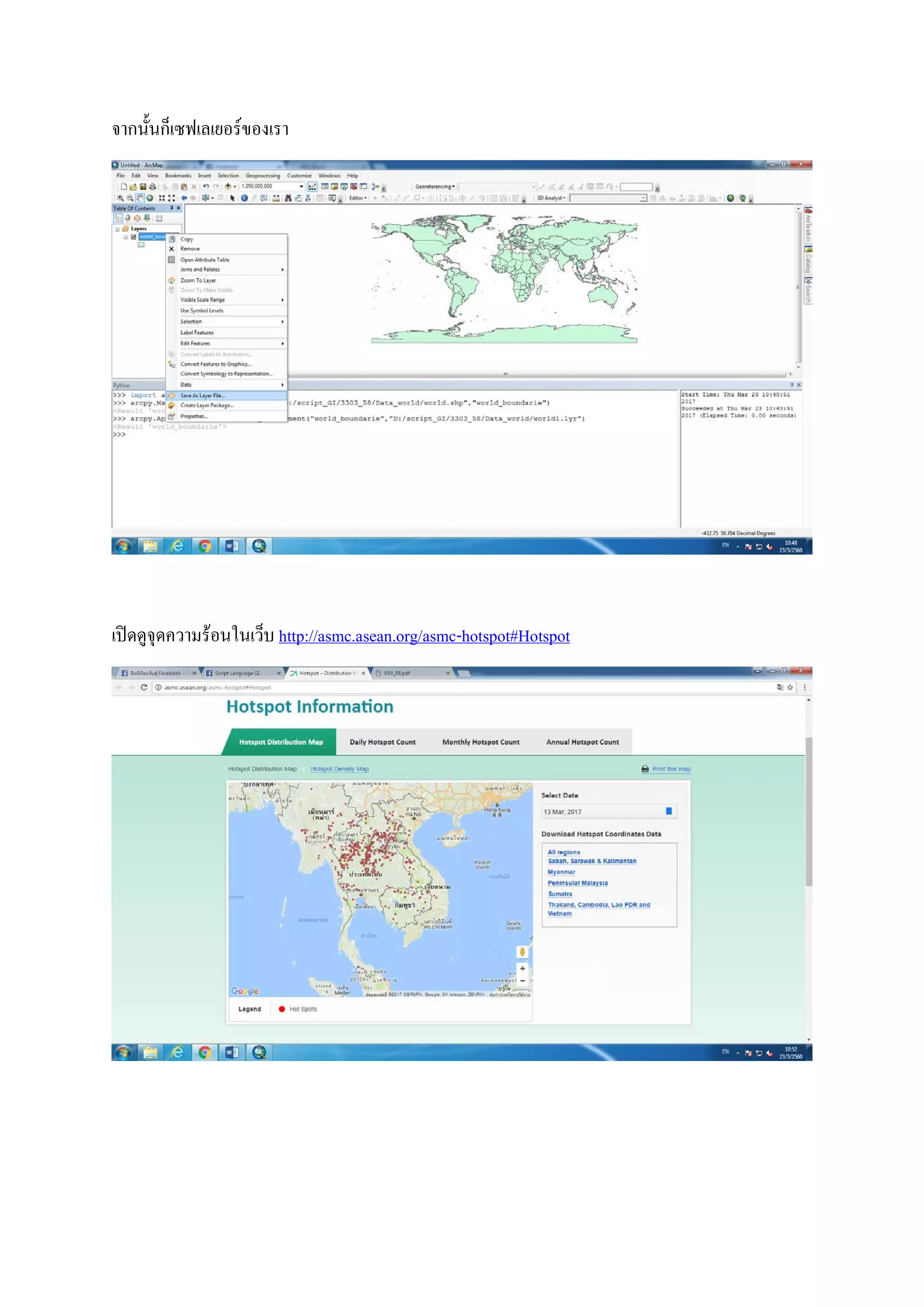The width and height of the screenshot is (924, 1307).
Task: Select the Zoom In magnifier tool
Action: click(x=120, y=198)
